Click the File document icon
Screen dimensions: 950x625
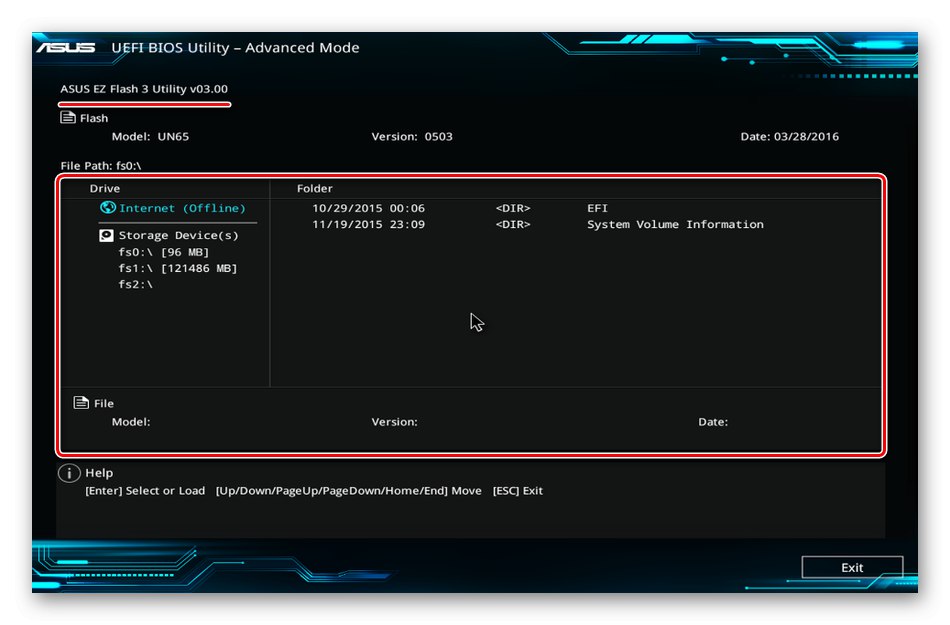(x=81, y=403)
